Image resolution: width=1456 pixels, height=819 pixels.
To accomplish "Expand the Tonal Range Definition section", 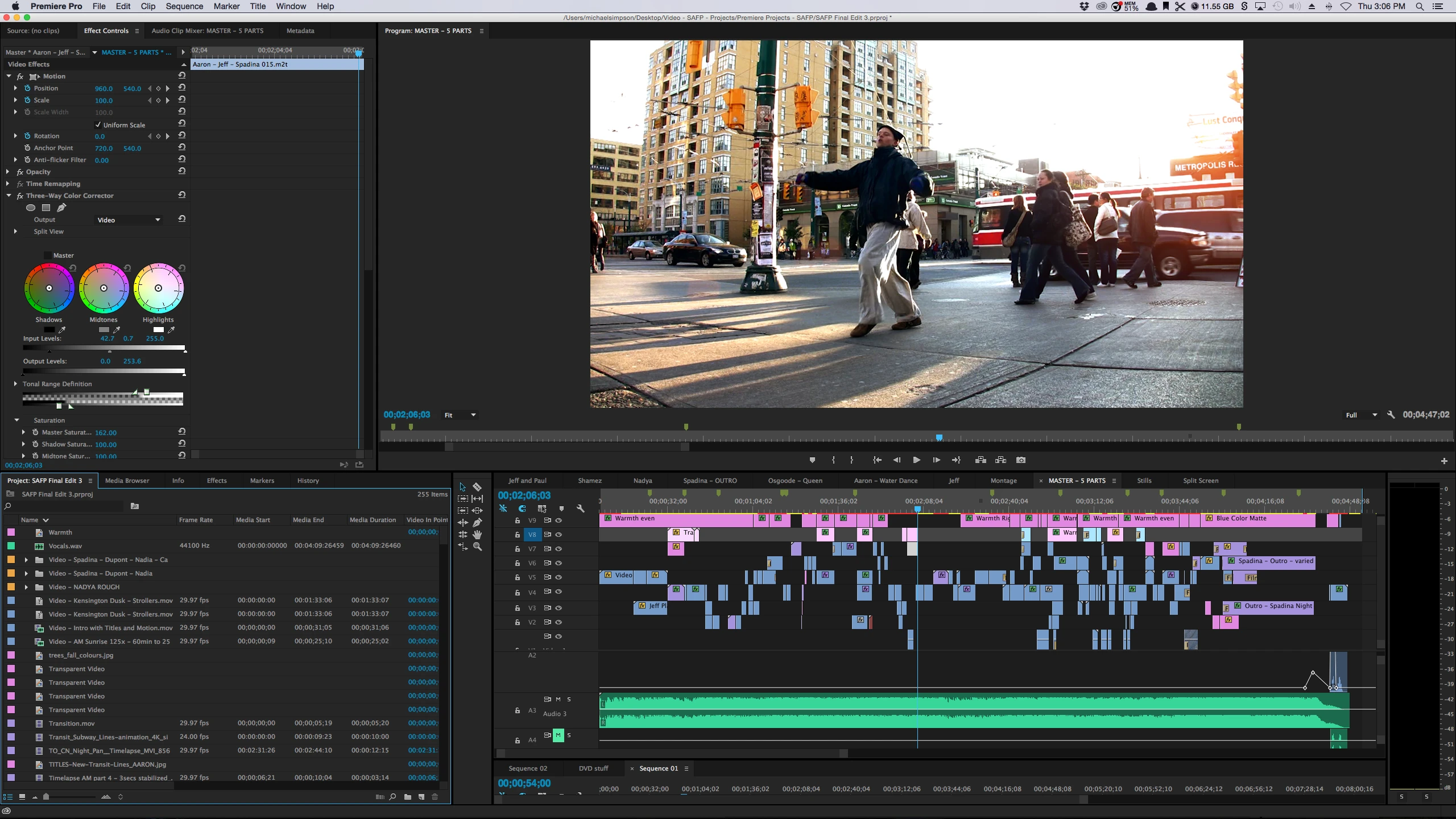I will [15, 384].
